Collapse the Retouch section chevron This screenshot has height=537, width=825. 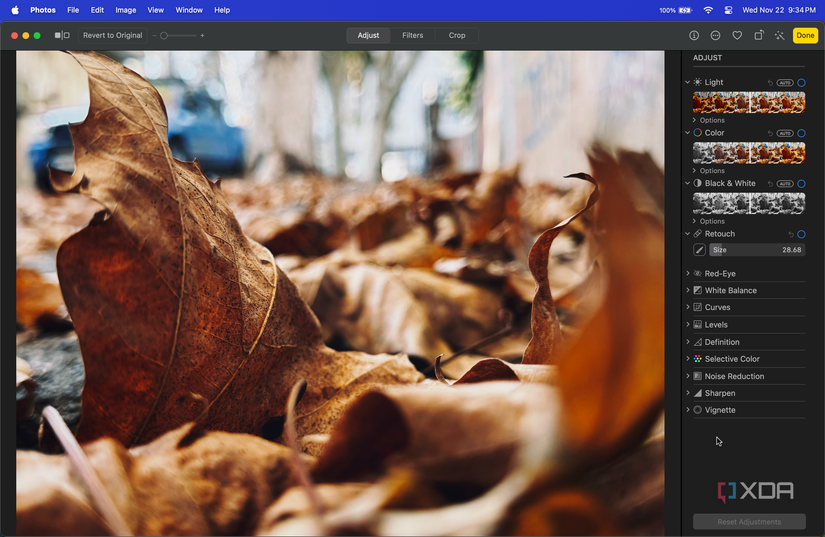pyautogui.click(x=687, y=234)
